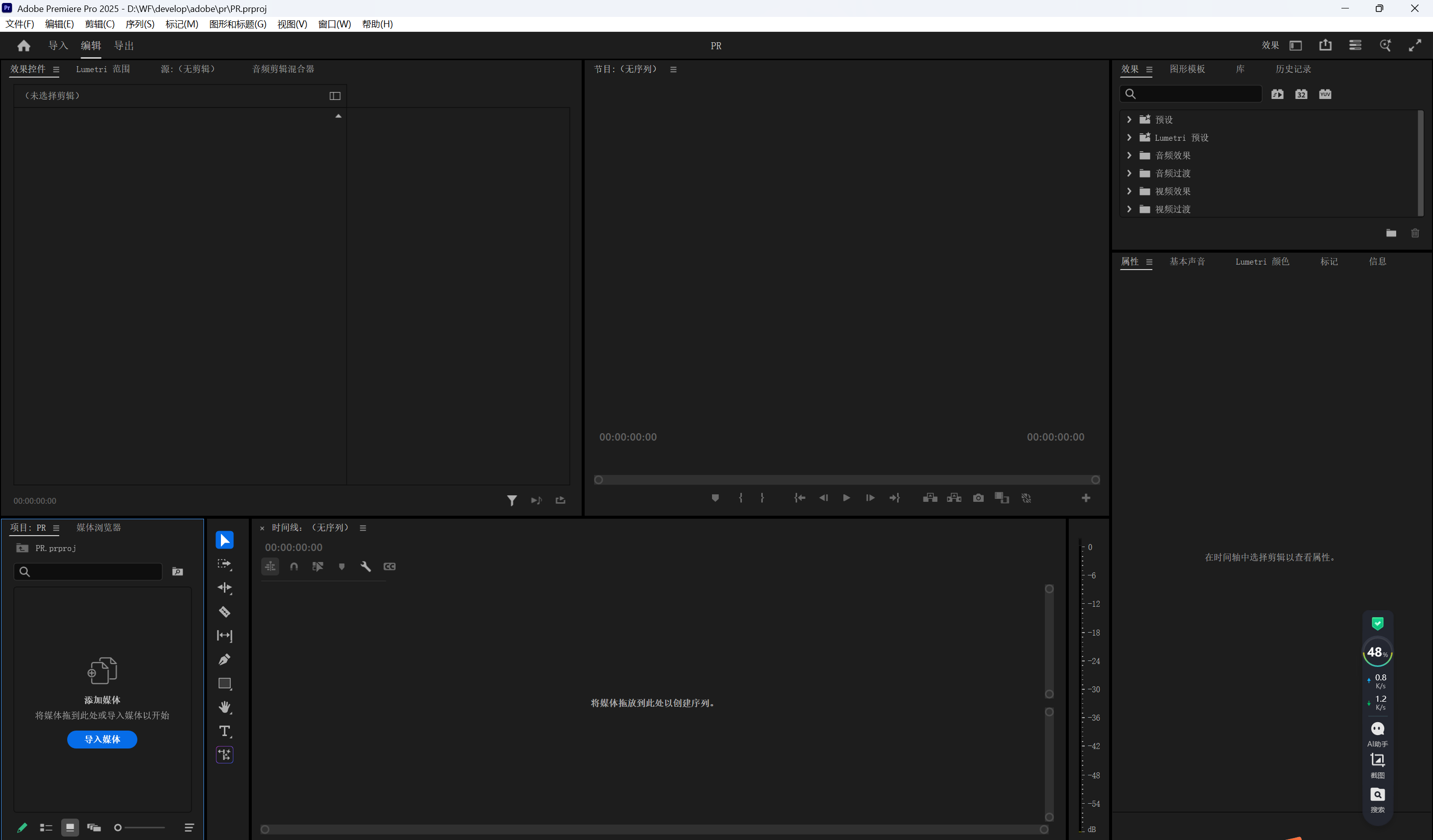The height and width of the screenshot is (840, 1433).
Task: Expand the 音频过渡 folder
Action: (1129, 174)
